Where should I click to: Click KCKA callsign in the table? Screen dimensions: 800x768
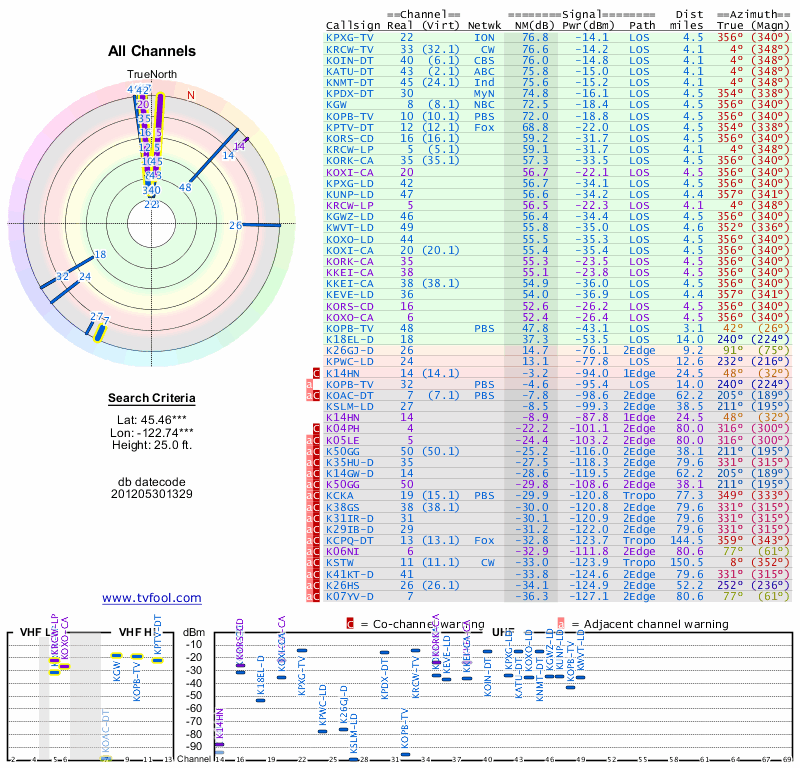[340, 496]
